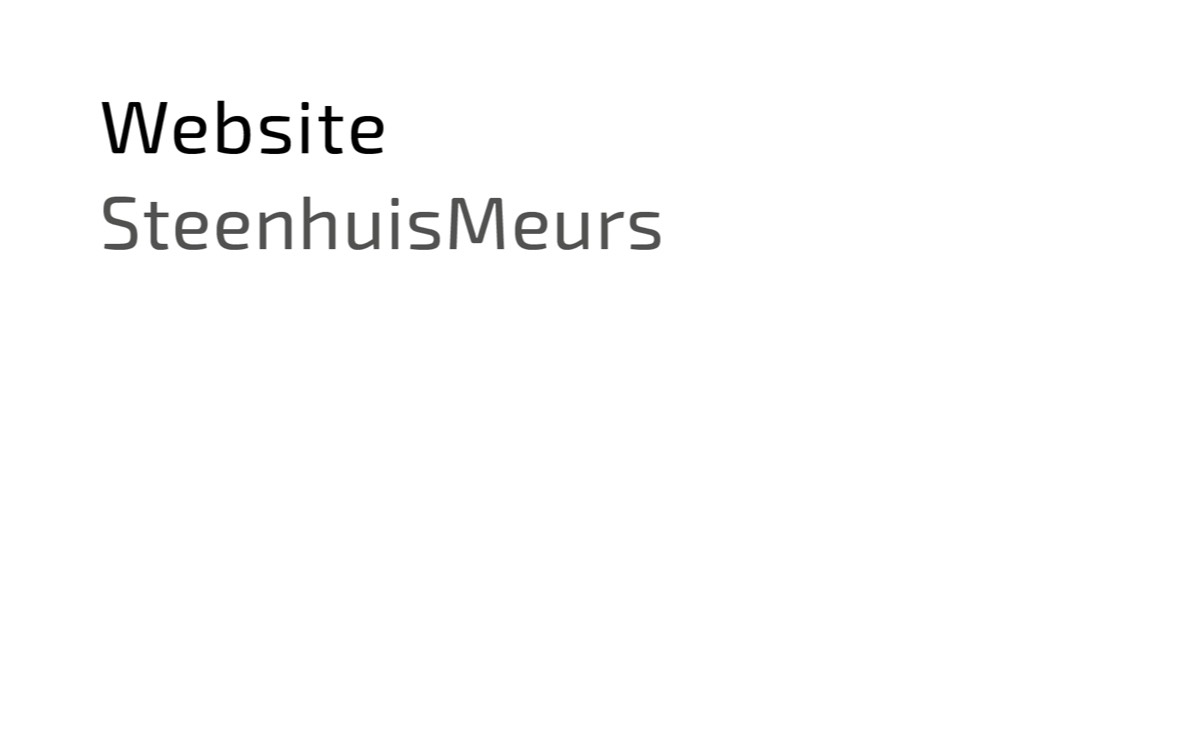Select the black Website title

[243, 128]
